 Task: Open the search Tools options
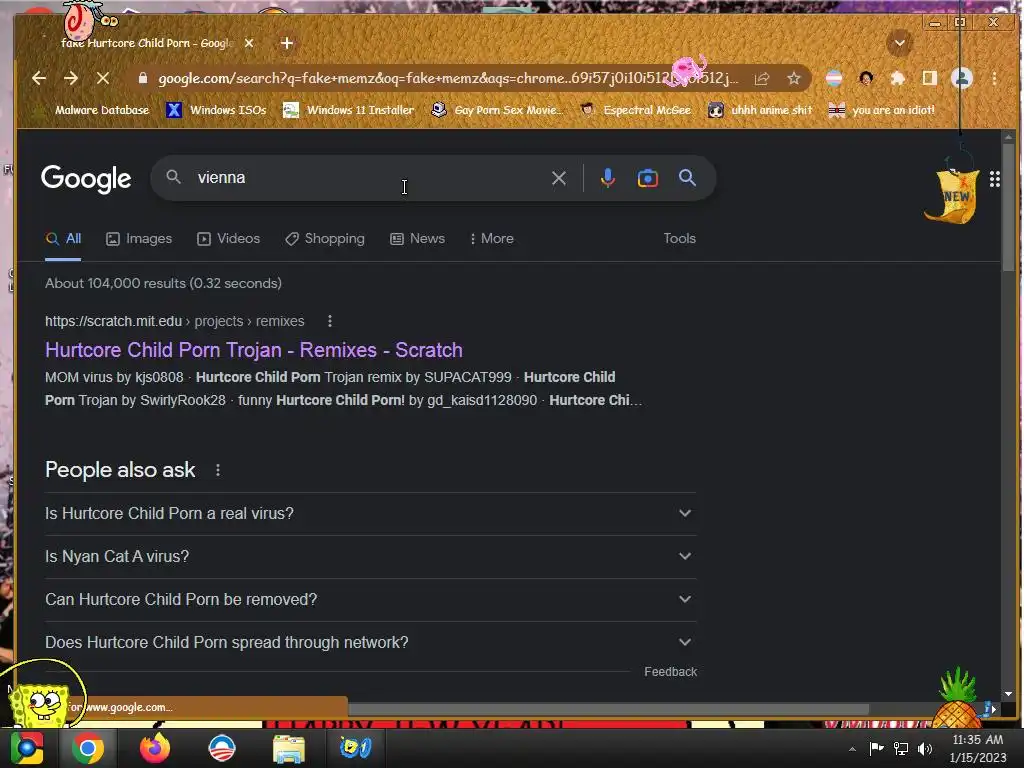[x=680, y=238]
